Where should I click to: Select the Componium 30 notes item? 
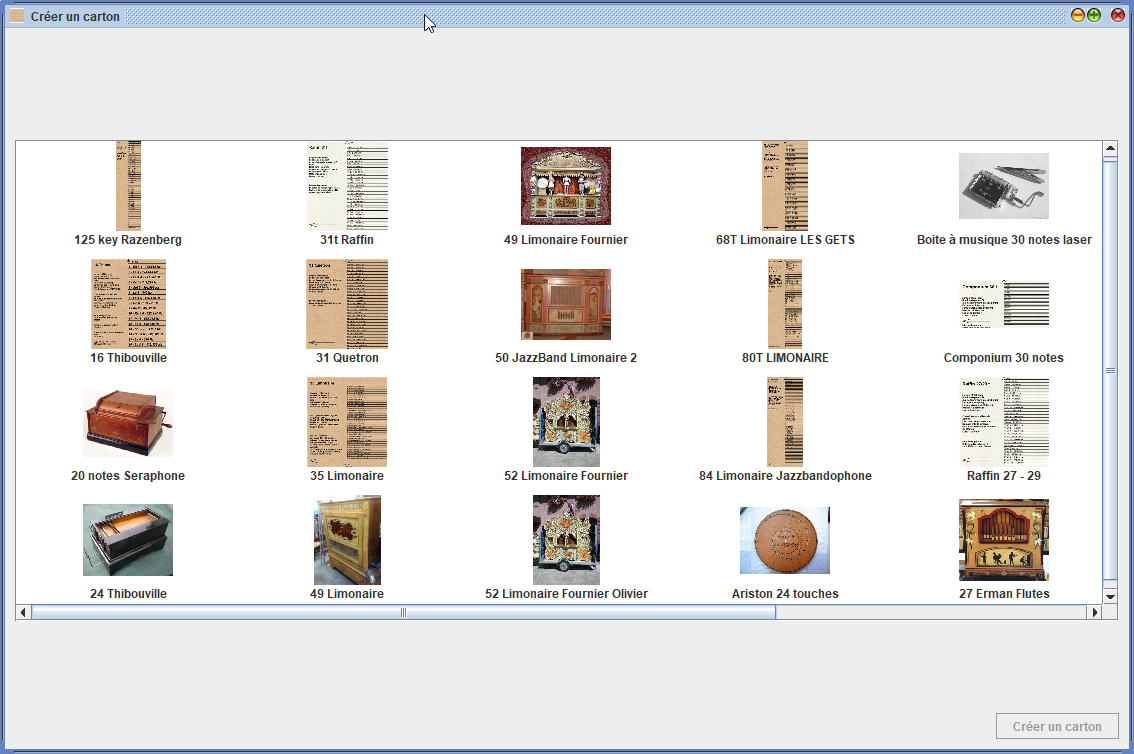[1003, 304]
